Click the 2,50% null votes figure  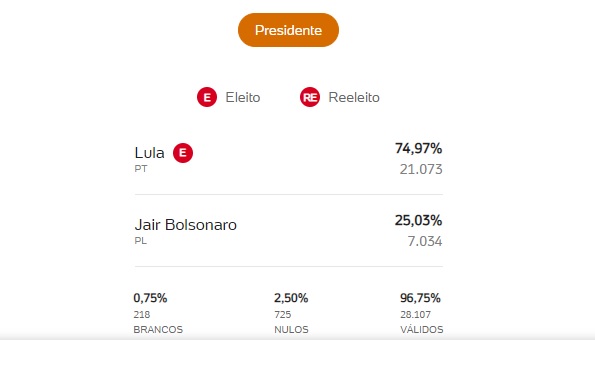[291, 298]
